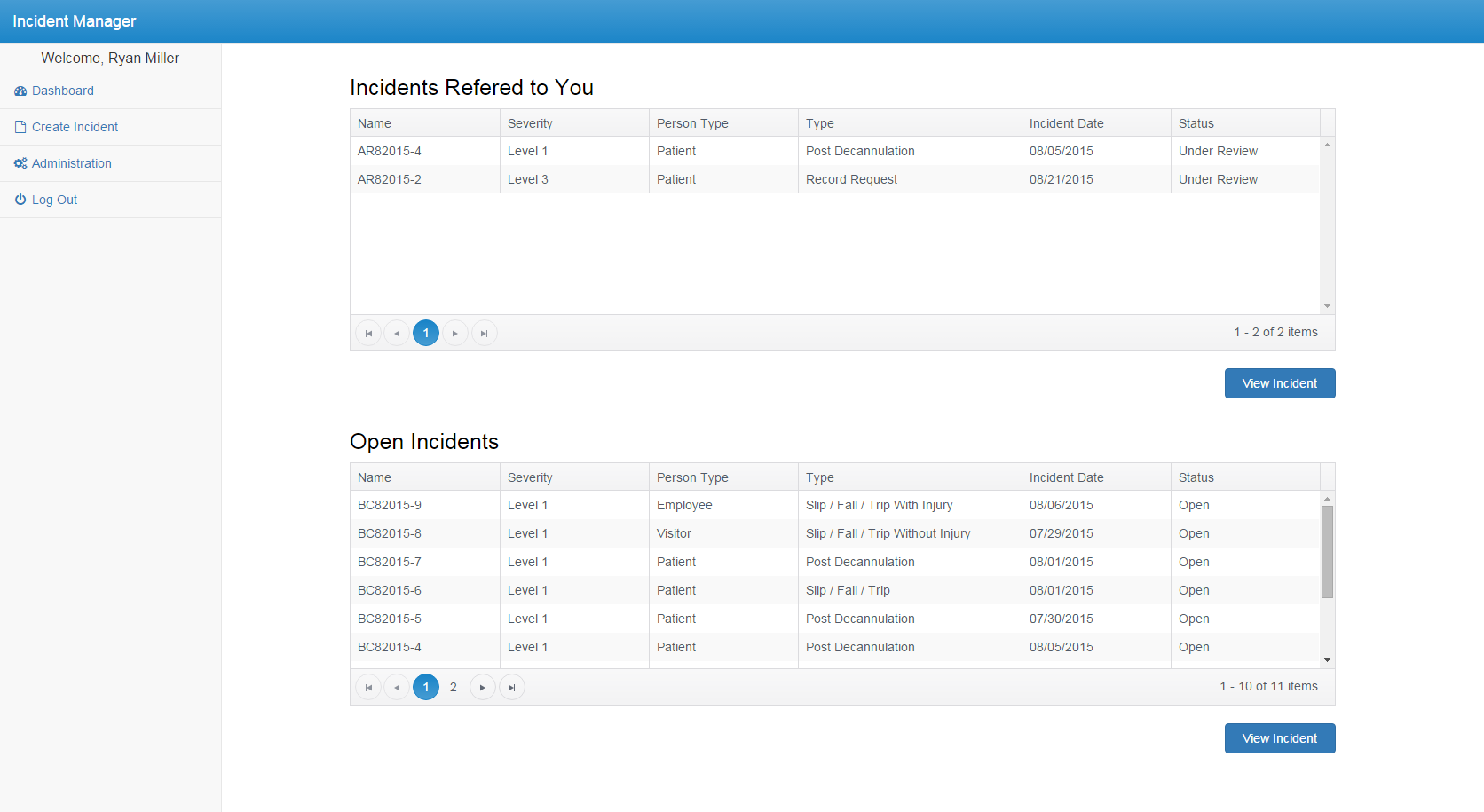Open the Create Incident link
Viewport: 1484px width, 812px height.
click(75, 127)
